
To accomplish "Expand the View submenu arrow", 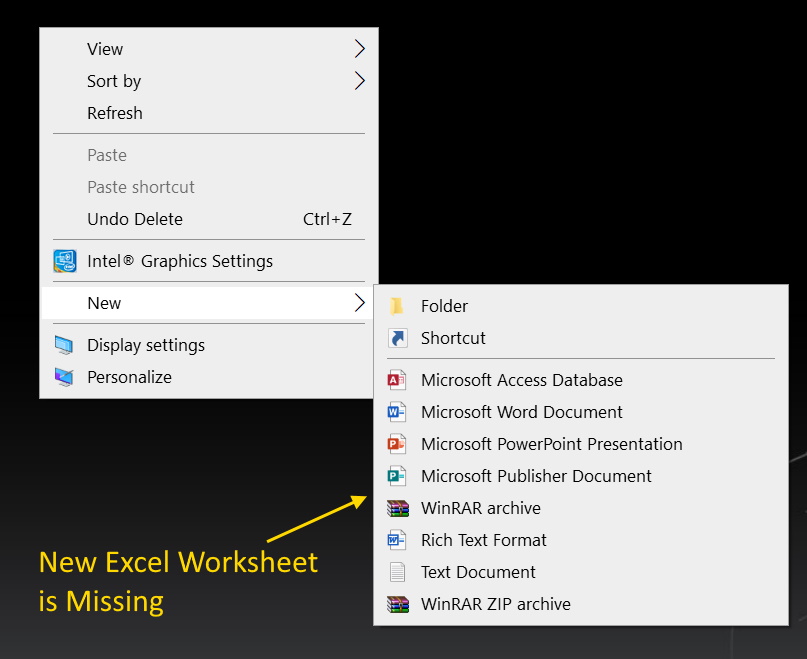I will pyautogui.click(x=360, y=49).
